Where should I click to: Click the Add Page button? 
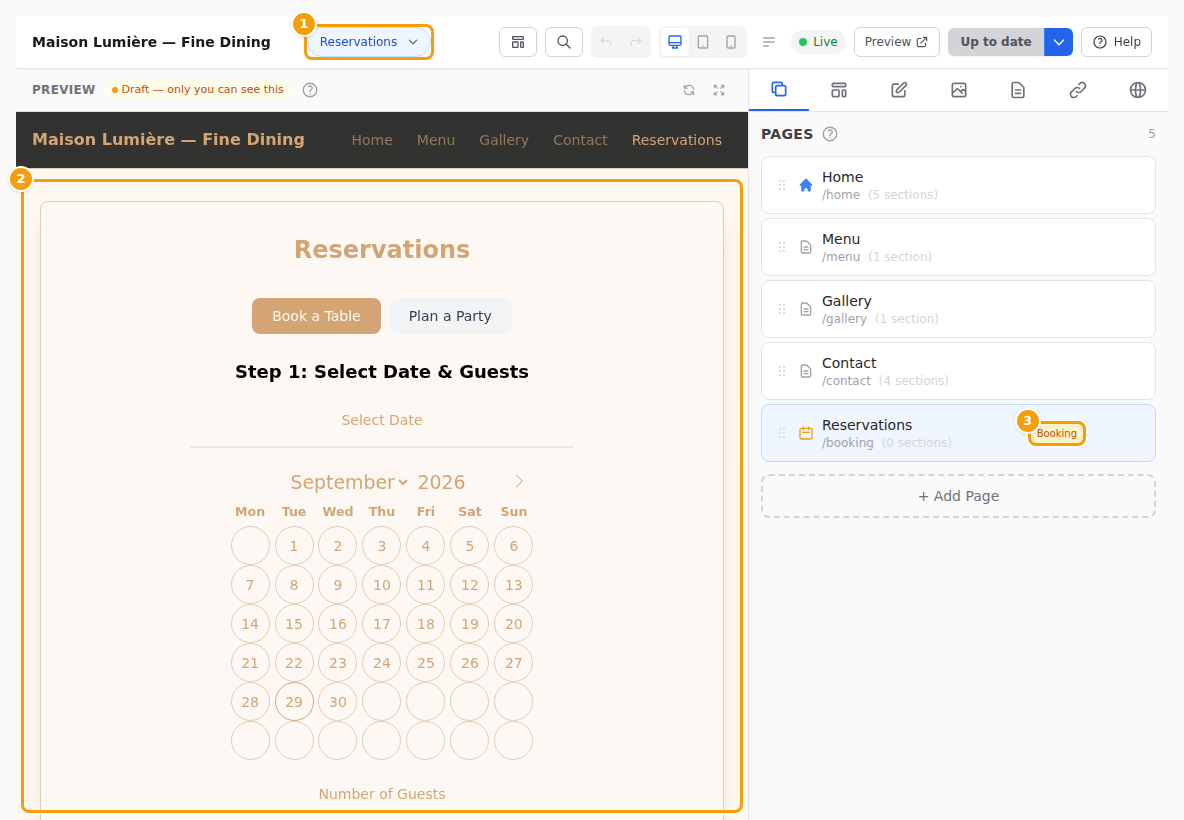958,496
